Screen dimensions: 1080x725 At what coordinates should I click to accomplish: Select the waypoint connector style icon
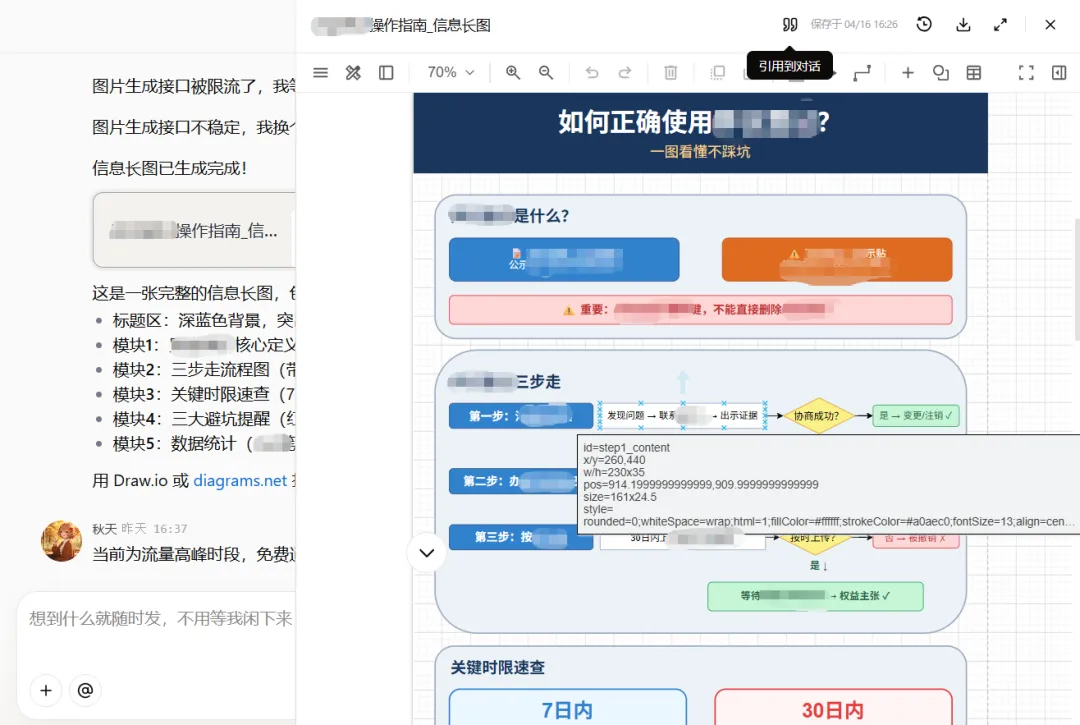tap(862, 72)
